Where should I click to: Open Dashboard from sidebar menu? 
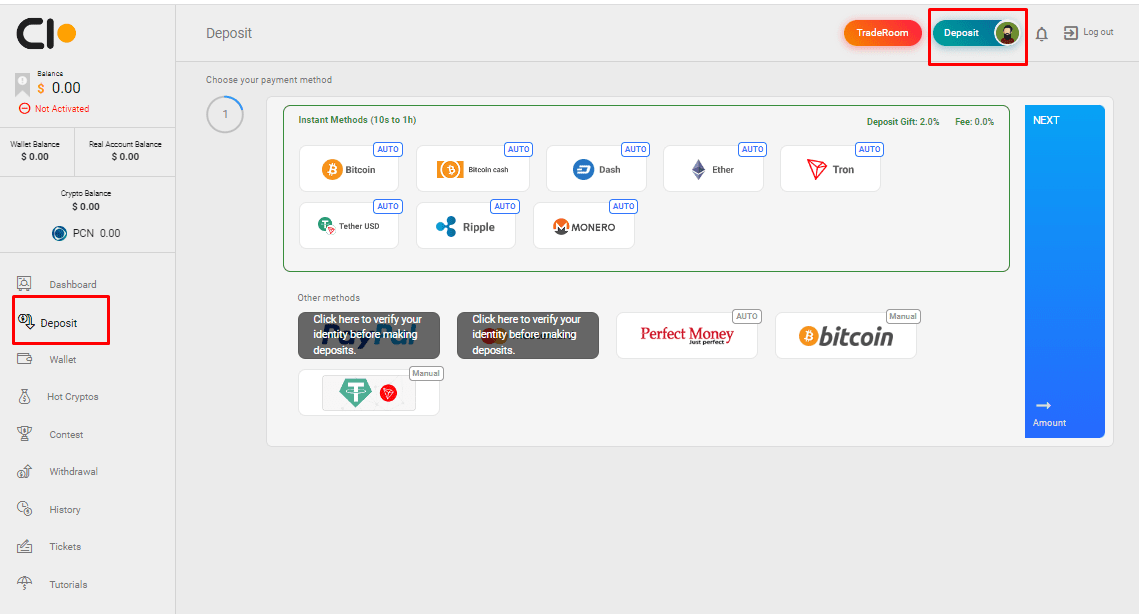tap(73, 284)
